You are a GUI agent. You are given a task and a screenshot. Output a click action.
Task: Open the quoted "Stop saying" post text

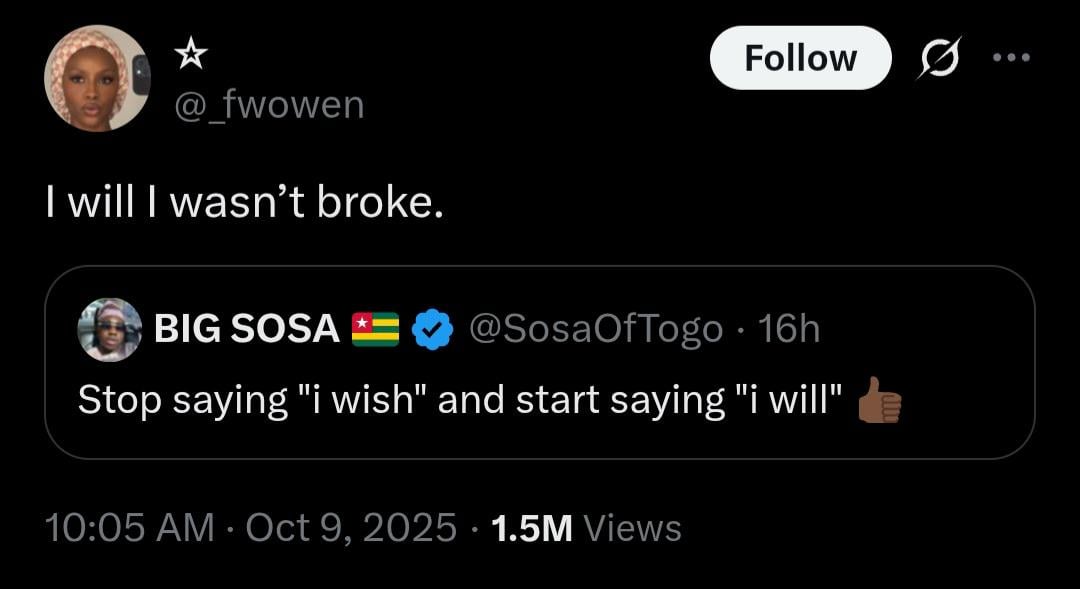460,400
